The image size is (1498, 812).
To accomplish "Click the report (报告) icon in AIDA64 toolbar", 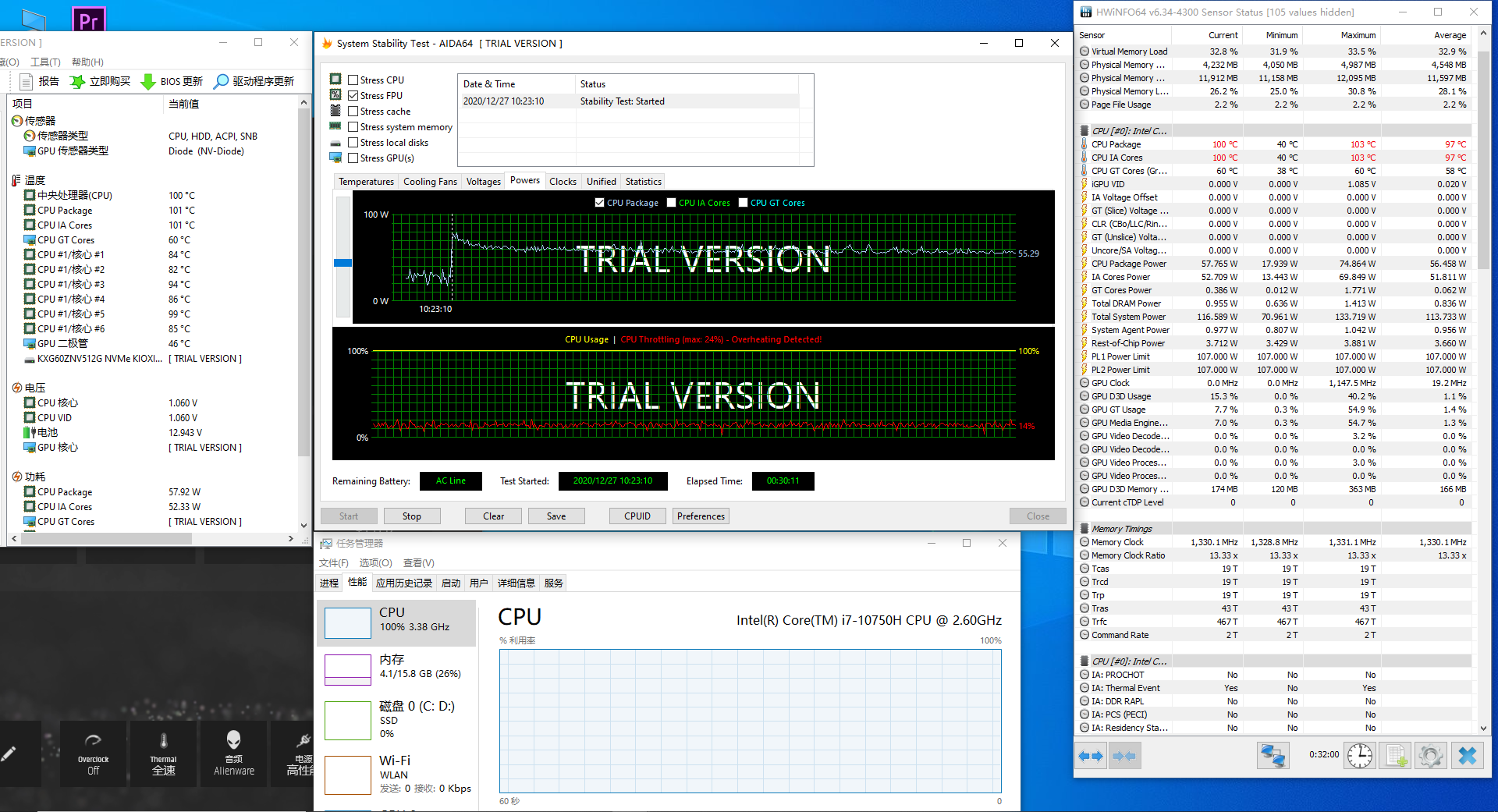I will pyautogui.click(x=26, y=81).
